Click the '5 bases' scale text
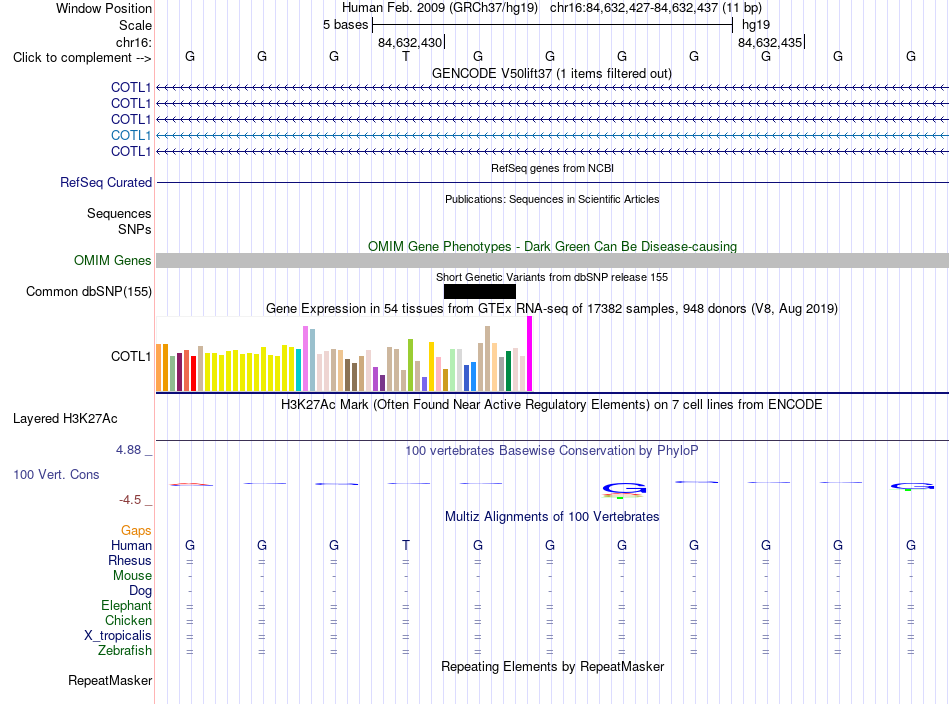This screenshot has width=950, height=704. (x=345, y=25)
